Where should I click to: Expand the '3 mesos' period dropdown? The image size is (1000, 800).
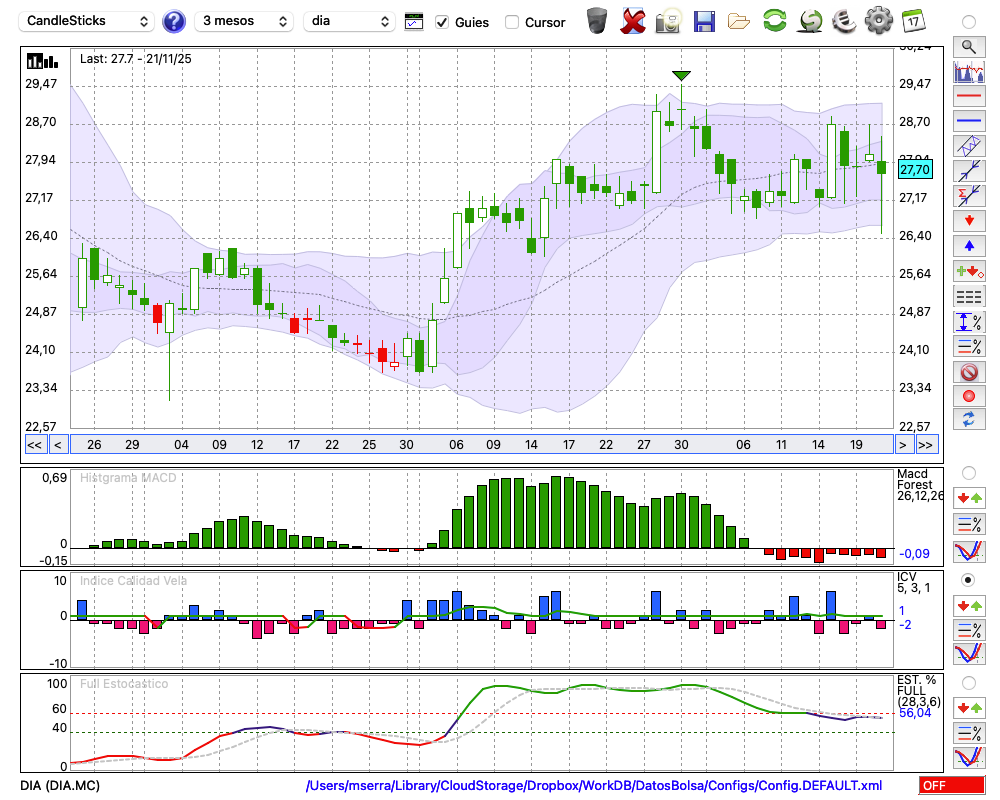point(243,21)
